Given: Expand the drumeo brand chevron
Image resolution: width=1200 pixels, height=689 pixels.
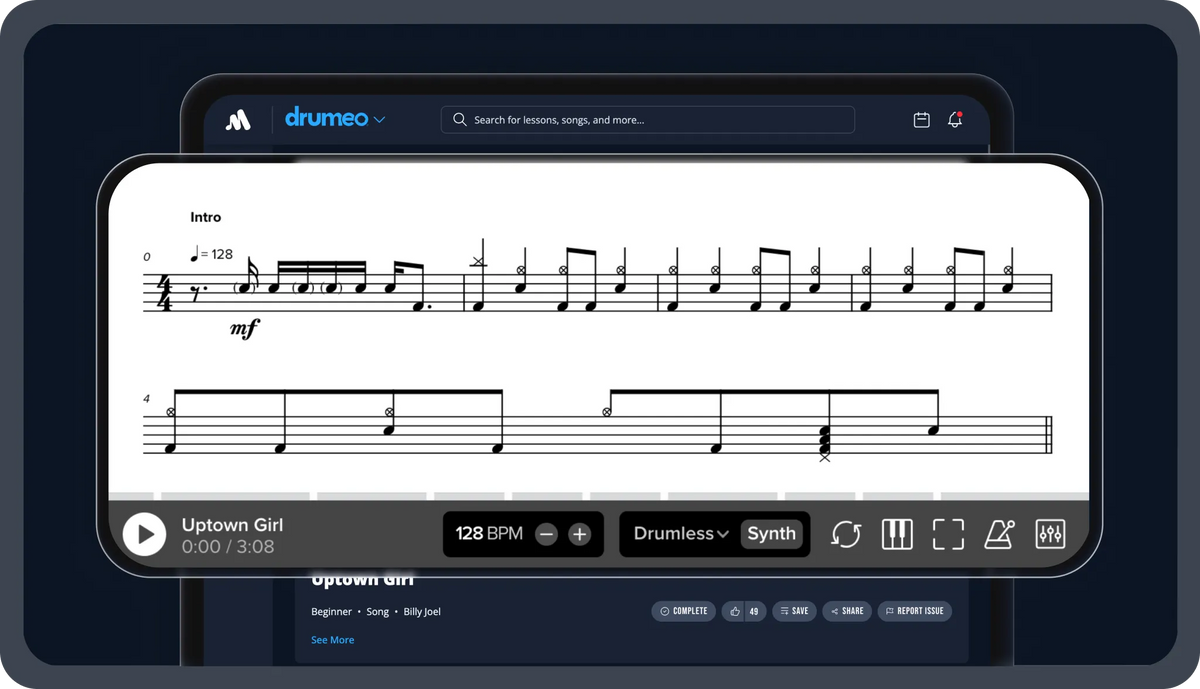Looking at the screenshot, I should (x=379, y=120).
